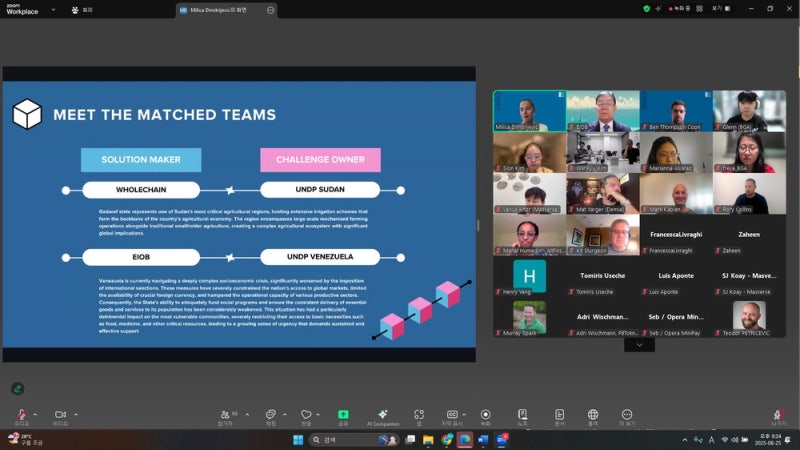Open the View menu in title bar
Viewport: 800px width, 450px height.
coord(721,9)
